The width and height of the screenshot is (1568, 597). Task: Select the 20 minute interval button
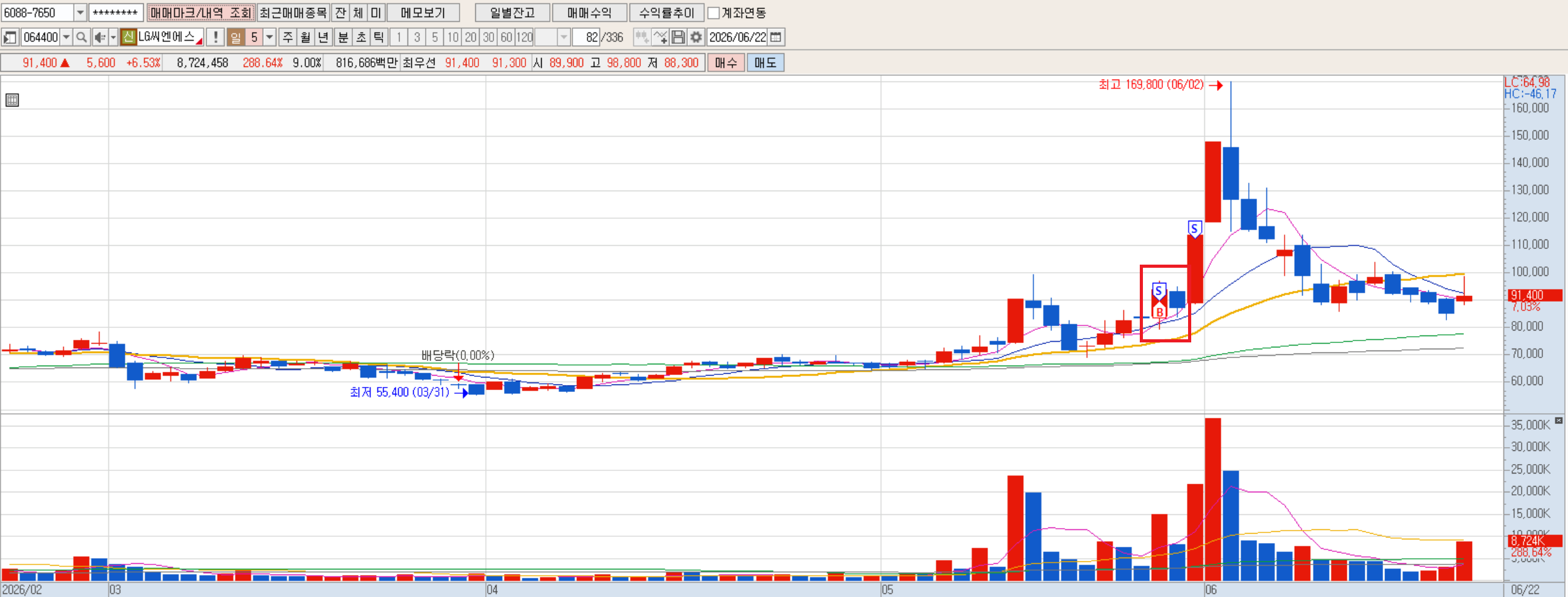coord(470,38)
